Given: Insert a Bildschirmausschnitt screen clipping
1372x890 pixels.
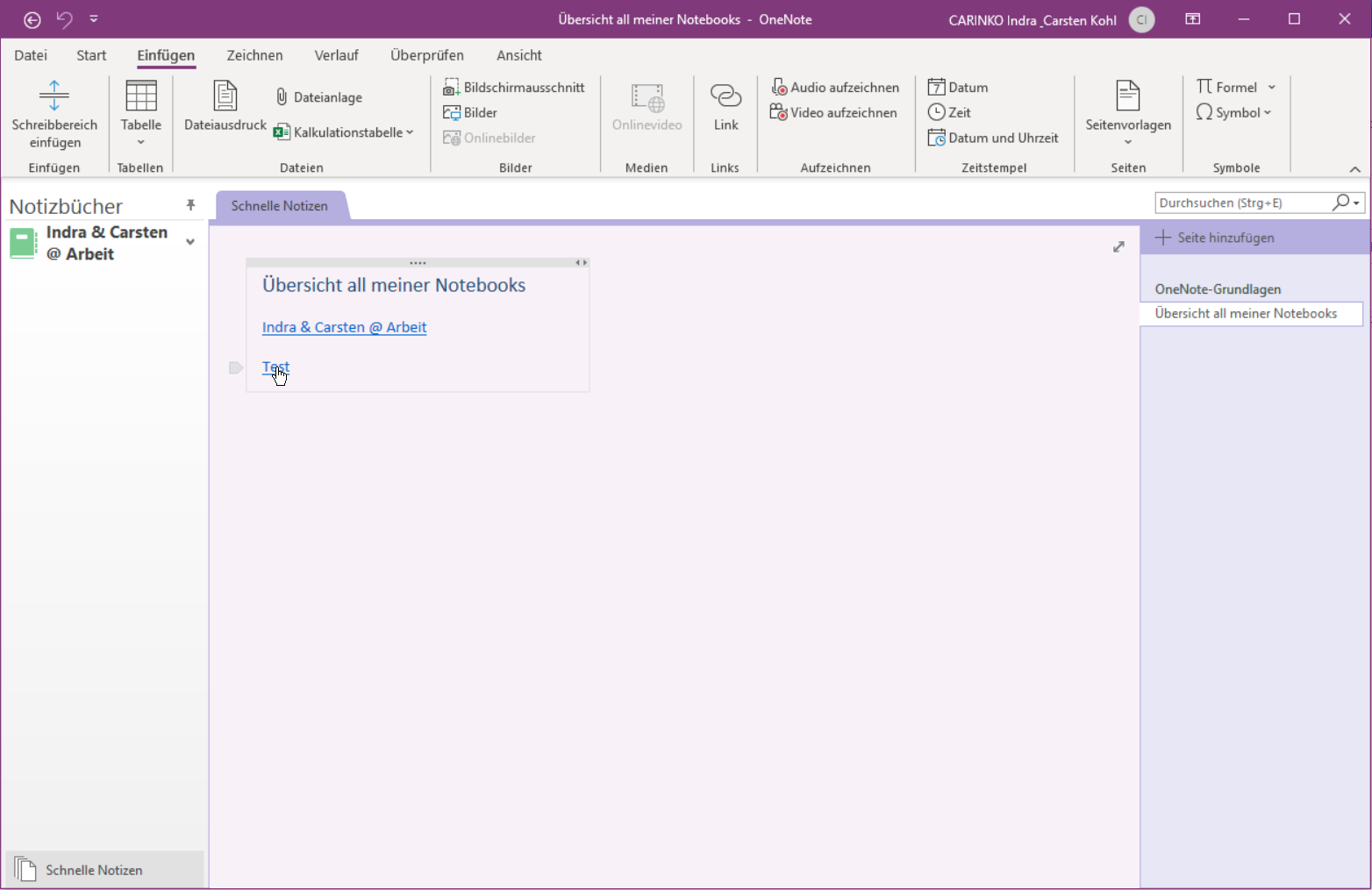Looking at the screenshot, I should click(514, 88).
